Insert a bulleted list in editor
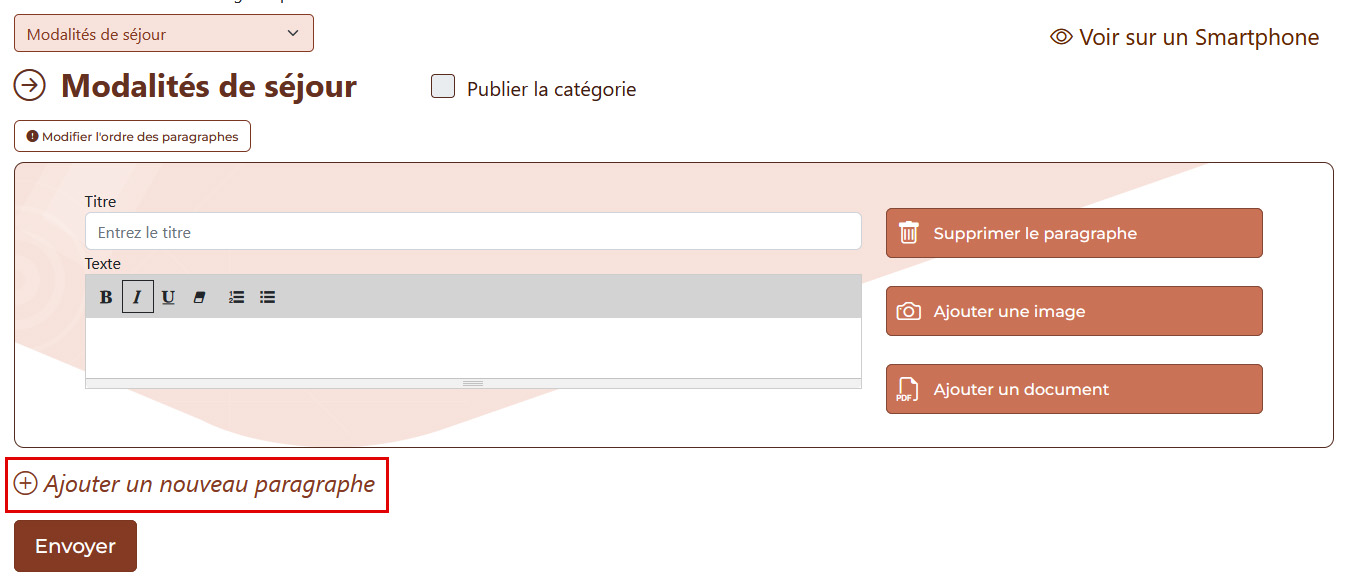The height and width of the screenshot is (585, 1352). pyautogui.click(x=268, y=297)
